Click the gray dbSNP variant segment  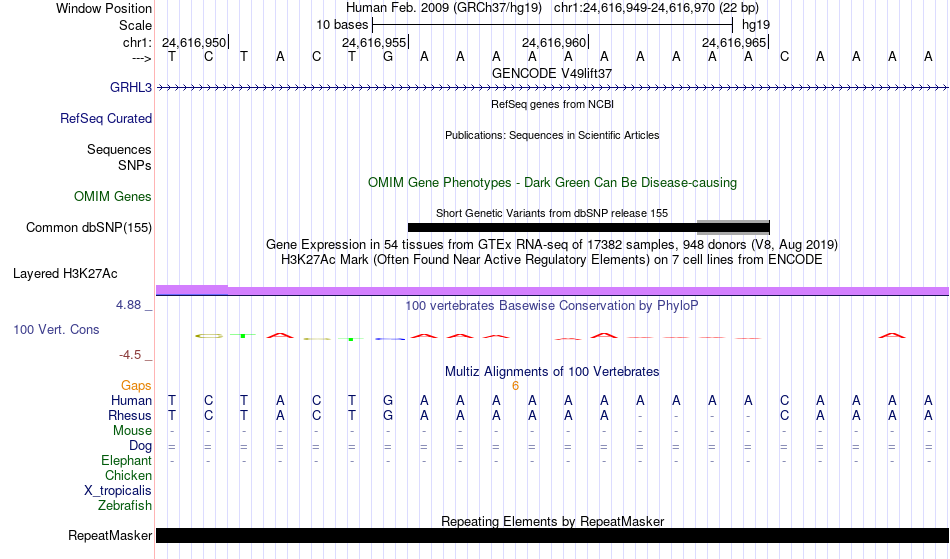[x=733, y=227]
